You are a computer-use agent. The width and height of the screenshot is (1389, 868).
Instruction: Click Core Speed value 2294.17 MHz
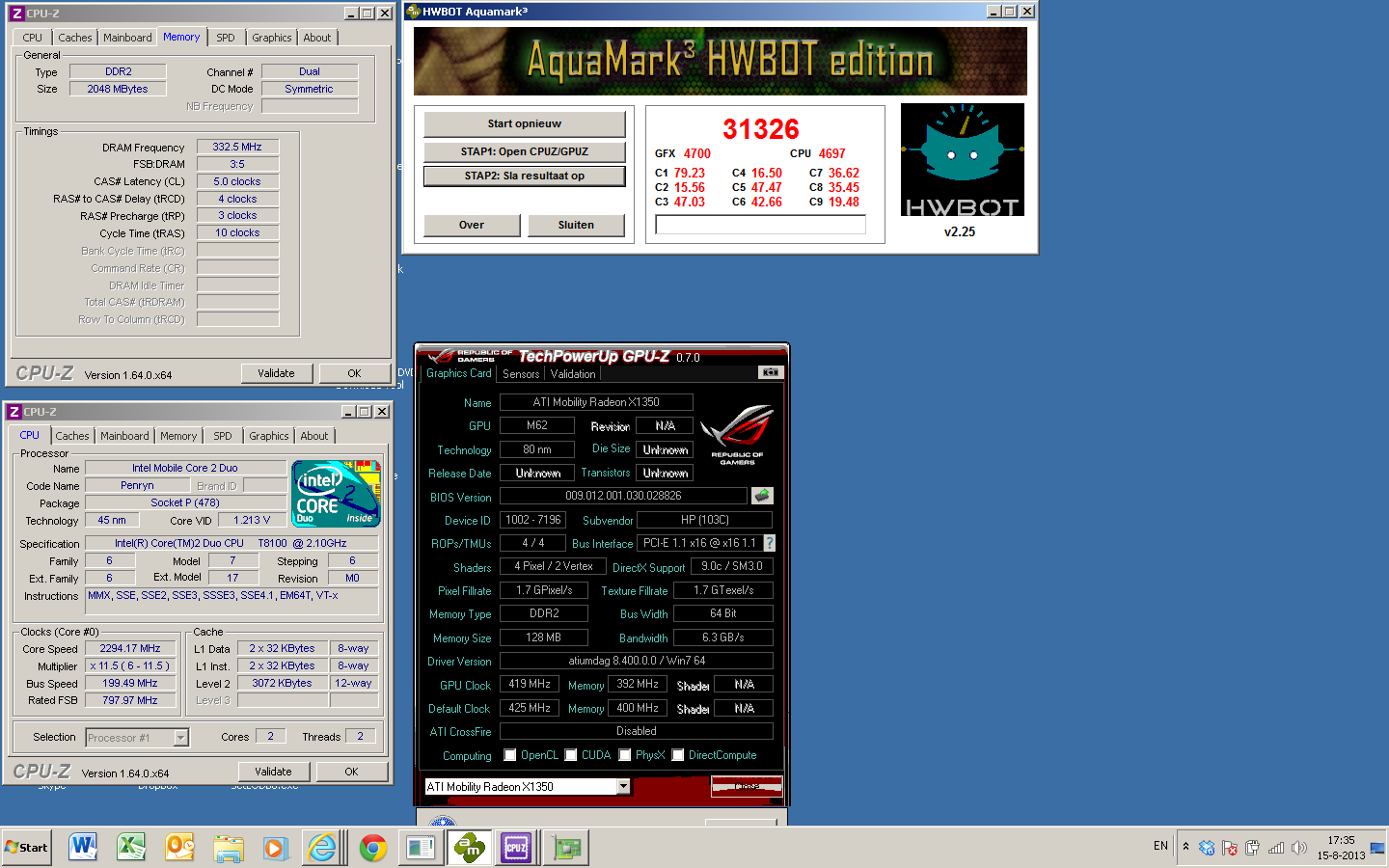(130, 648)
